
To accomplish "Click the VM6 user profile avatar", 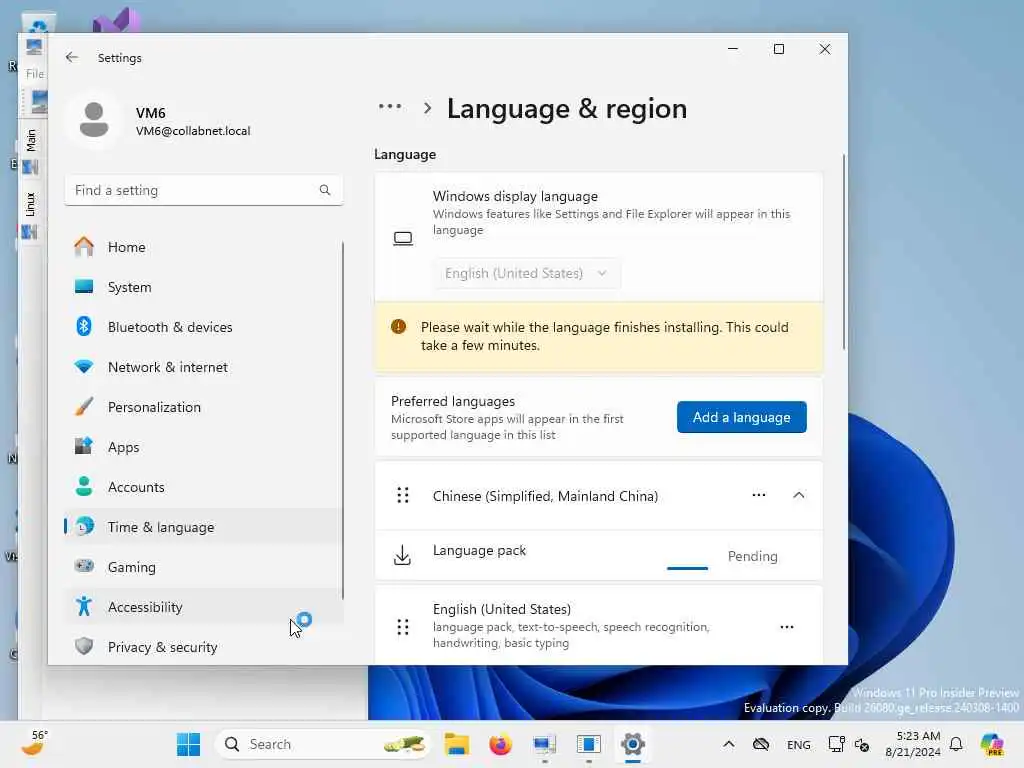I will coord(94,120).
